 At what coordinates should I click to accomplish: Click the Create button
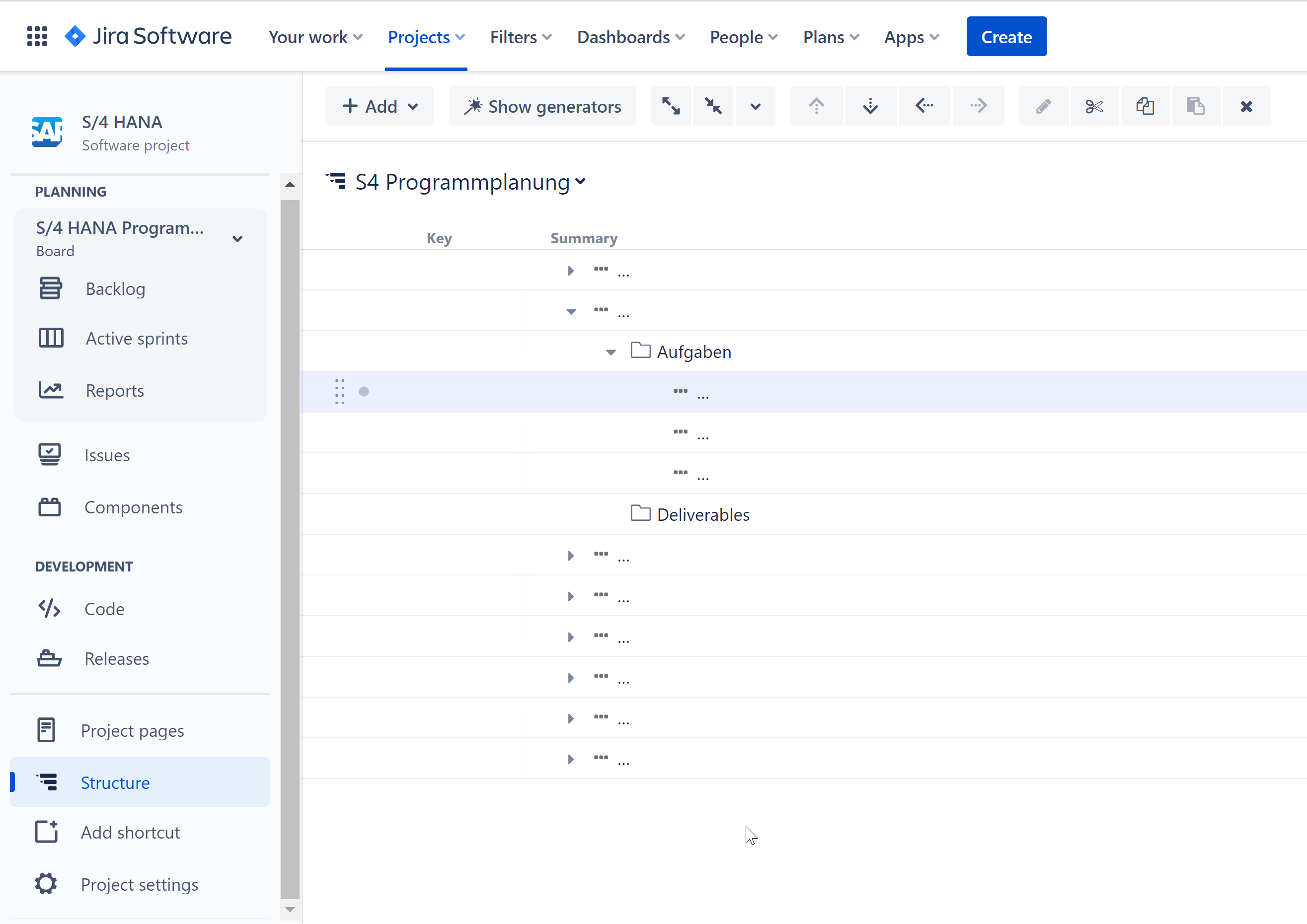[1006, 36]
